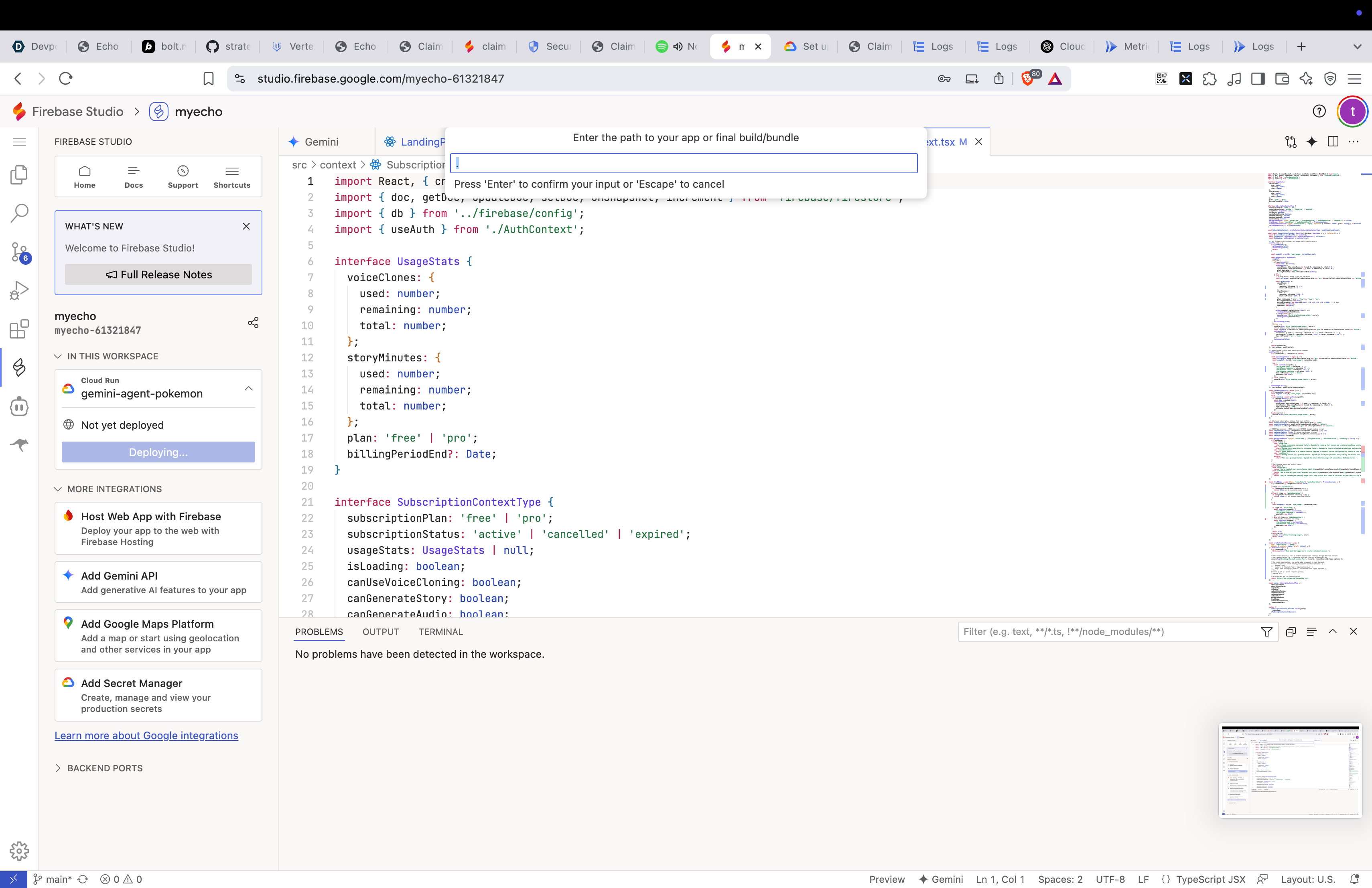Image resolution: width=1372 pixels, height=888 pixels.
Task: Open Learn more about Google integrations link
Action: coord(146,735)
